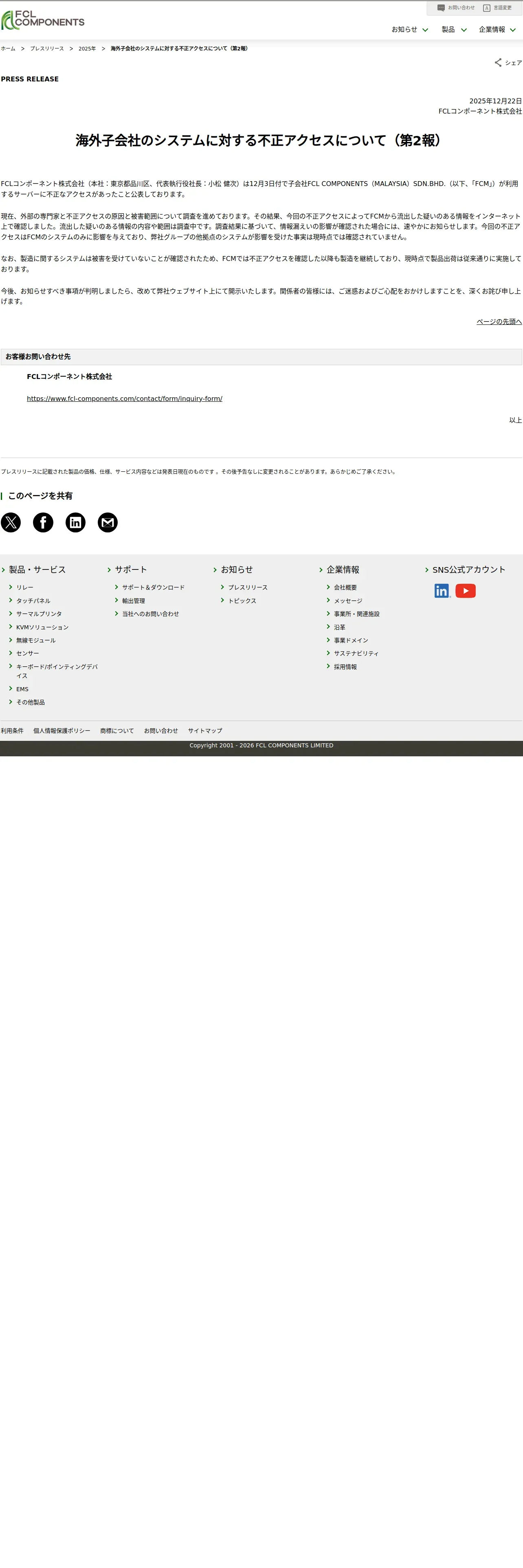
Task: Open サイトマップ in bottom bar
Action: coord(205,730)
